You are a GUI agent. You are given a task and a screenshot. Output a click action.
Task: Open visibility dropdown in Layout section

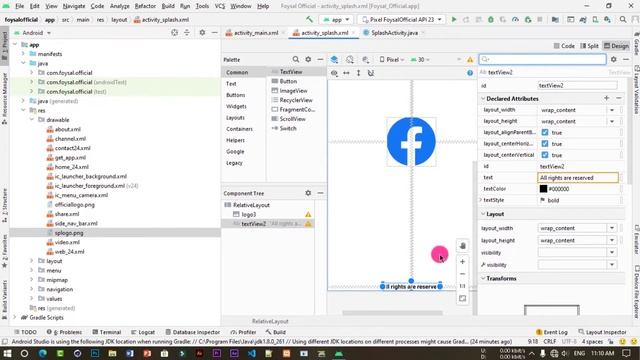[x=612, y=253]
